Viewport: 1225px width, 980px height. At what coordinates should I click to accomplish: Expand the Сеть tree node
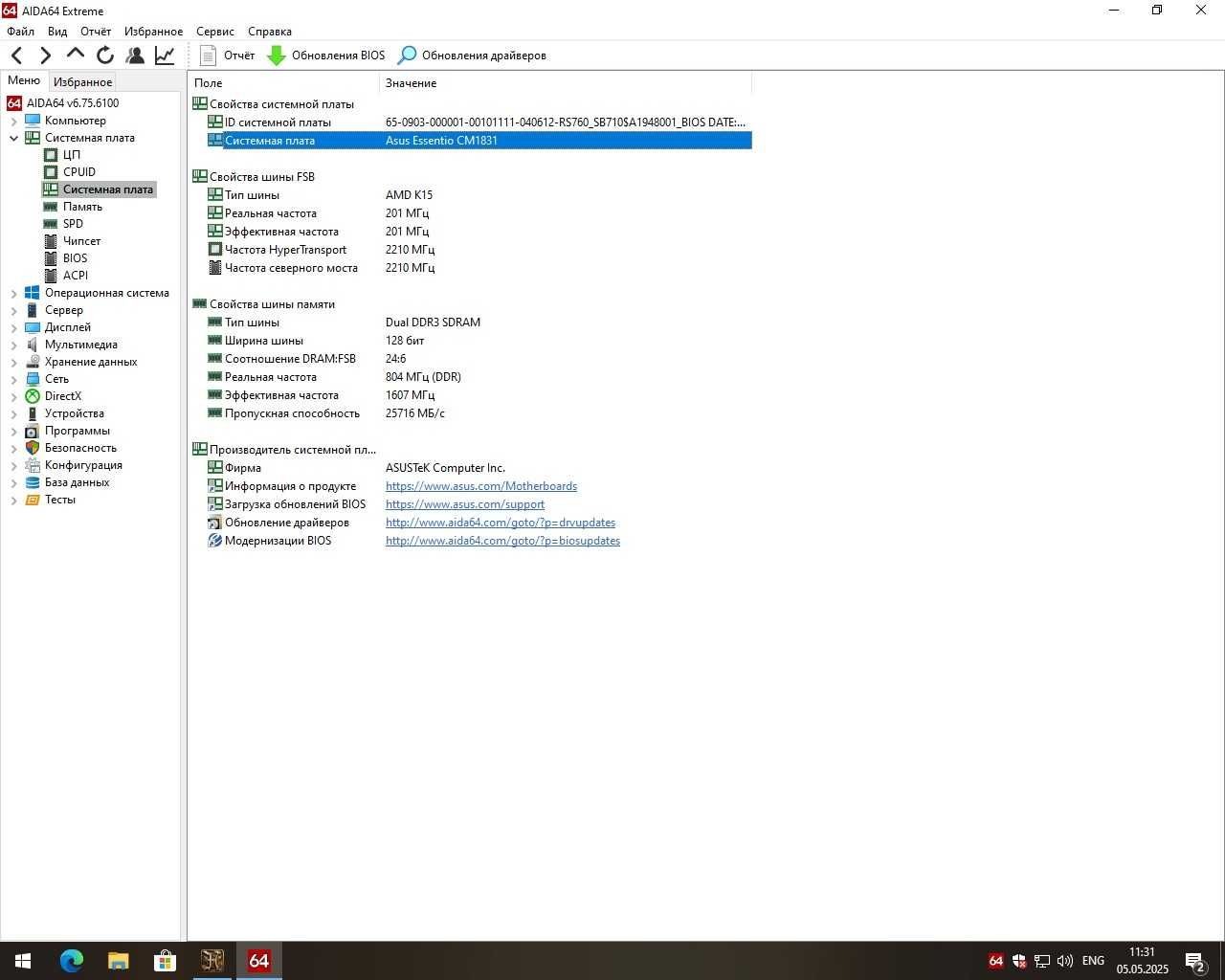(14, 380)
